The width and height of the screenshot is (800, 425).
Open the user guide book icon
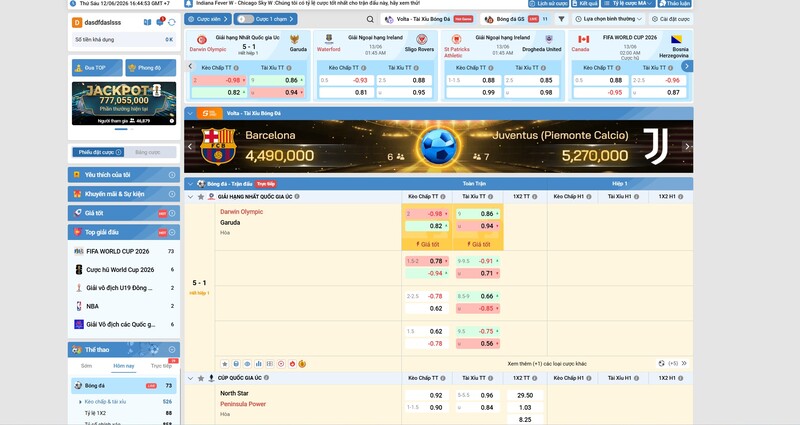[x=147, y=22]
